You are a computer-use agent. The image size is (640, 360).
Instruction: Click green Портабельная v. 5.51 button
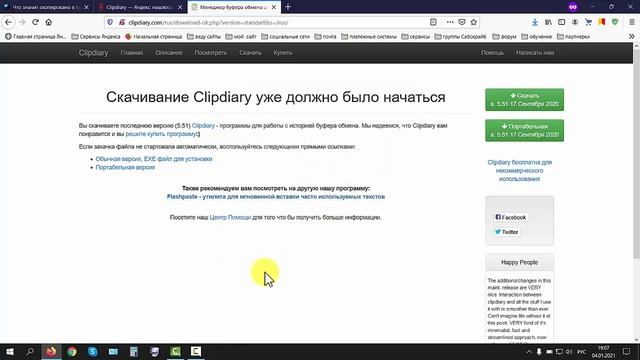point(524,131)
